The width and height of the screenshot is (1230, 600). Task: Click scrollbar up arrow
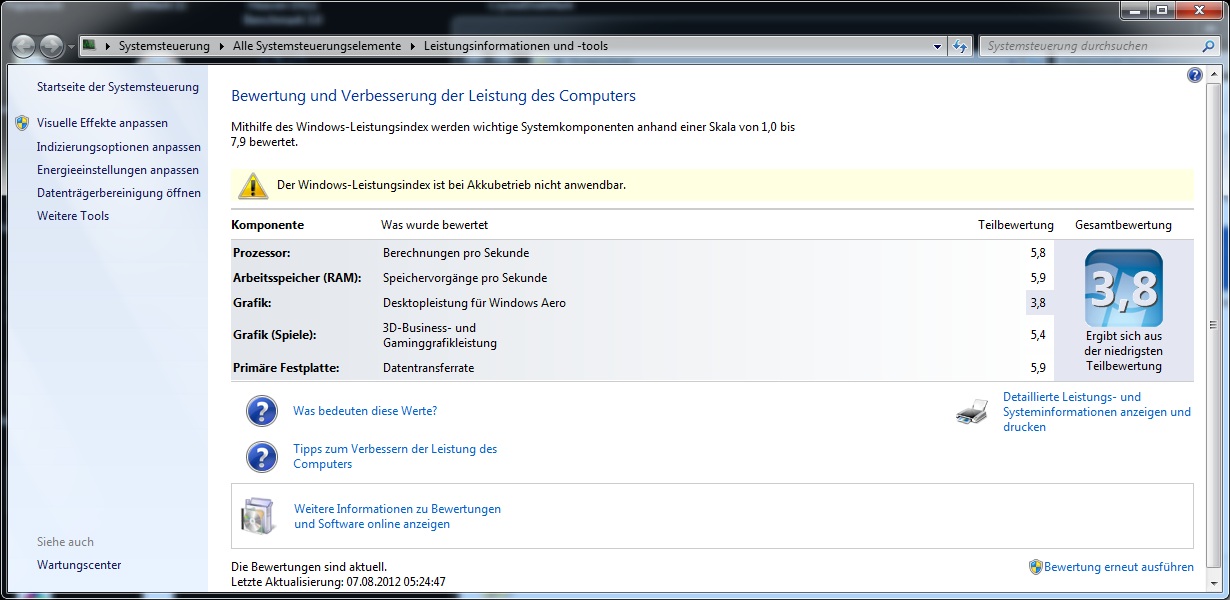pyautogui.click(x=1213, y=73)
